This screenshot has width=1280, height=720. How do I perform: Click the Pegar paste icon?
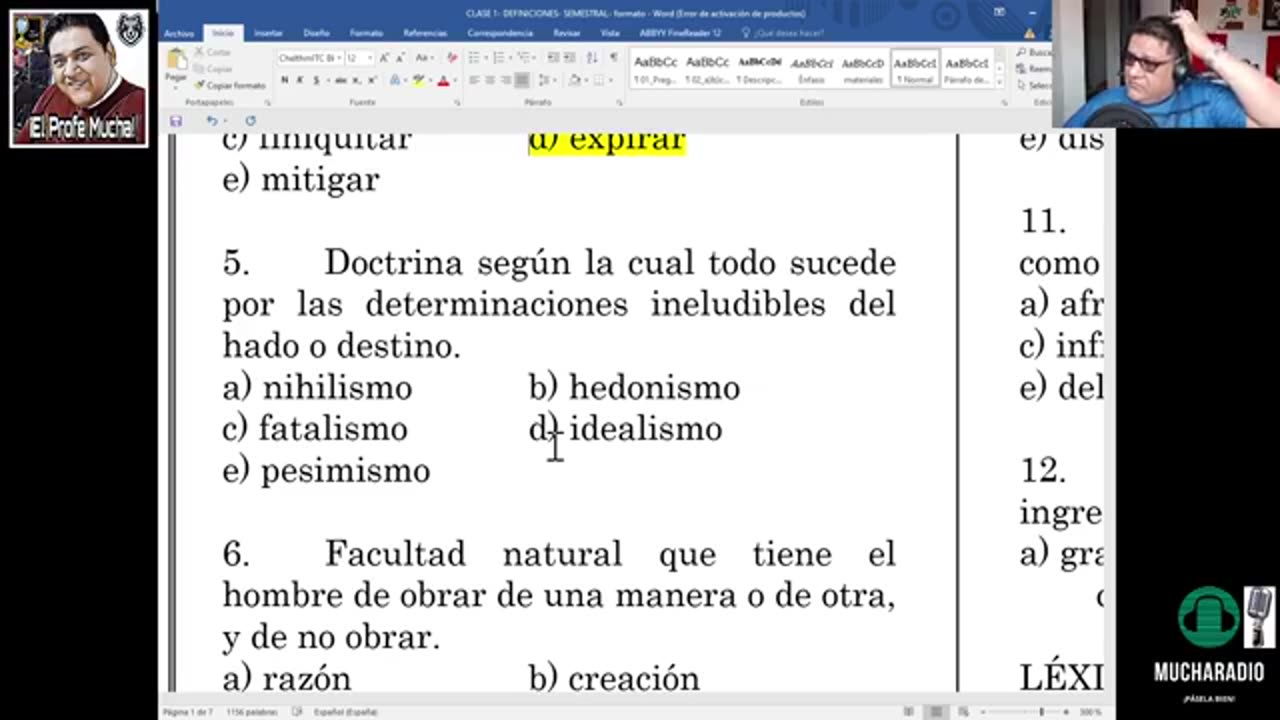coord(177,59)
